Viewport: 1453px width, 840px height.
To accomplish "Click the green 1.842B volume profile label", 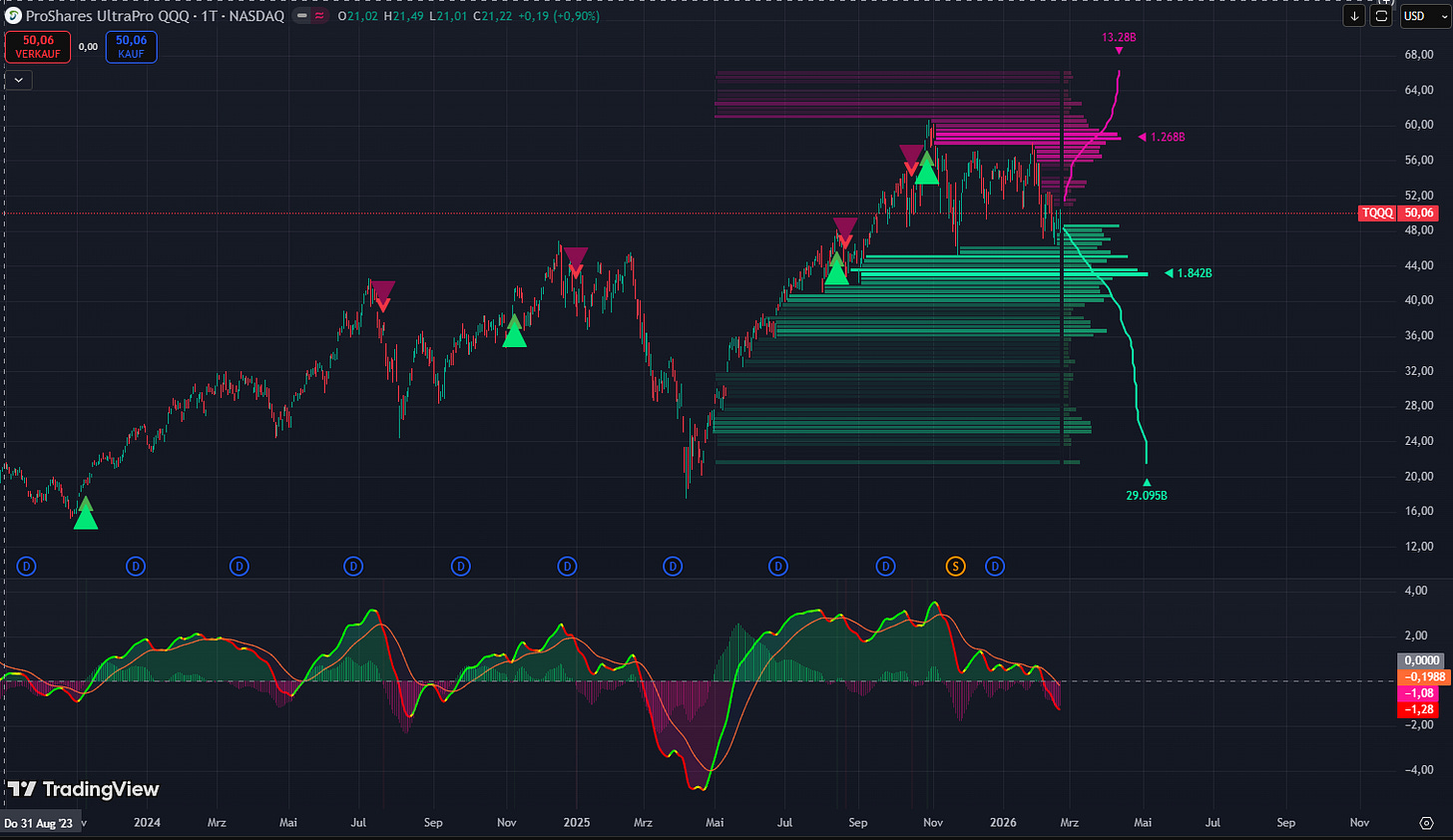I will (x=1195, y=273).
